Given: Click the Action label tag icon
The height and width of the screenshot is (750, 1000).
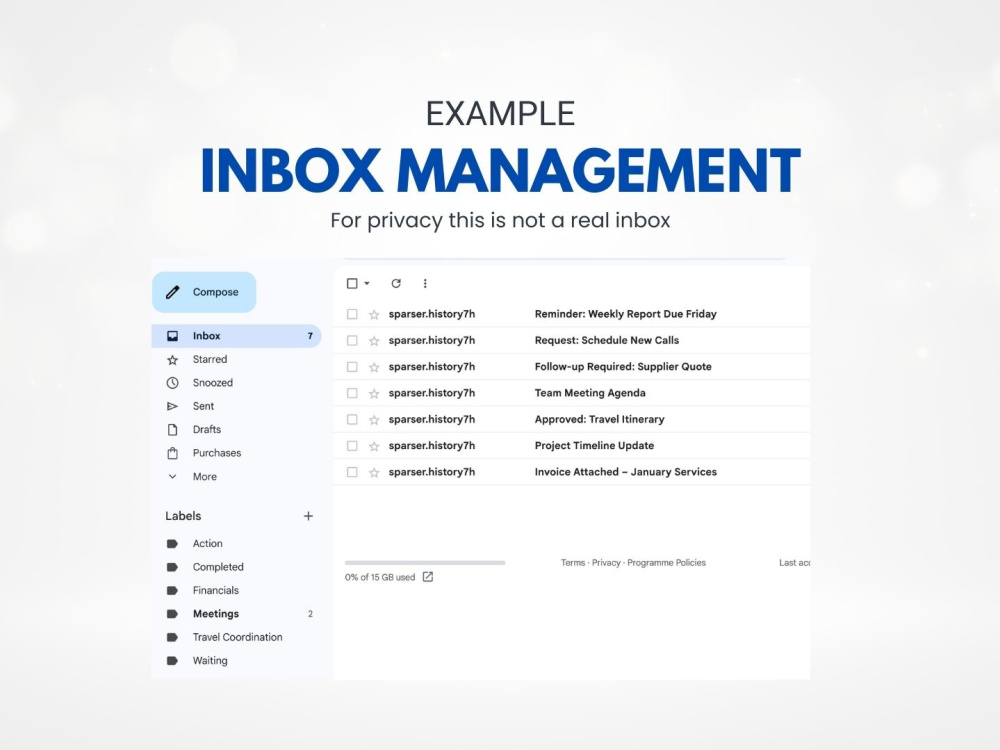Looking at the screenshot, I should (x=172, y=544).
